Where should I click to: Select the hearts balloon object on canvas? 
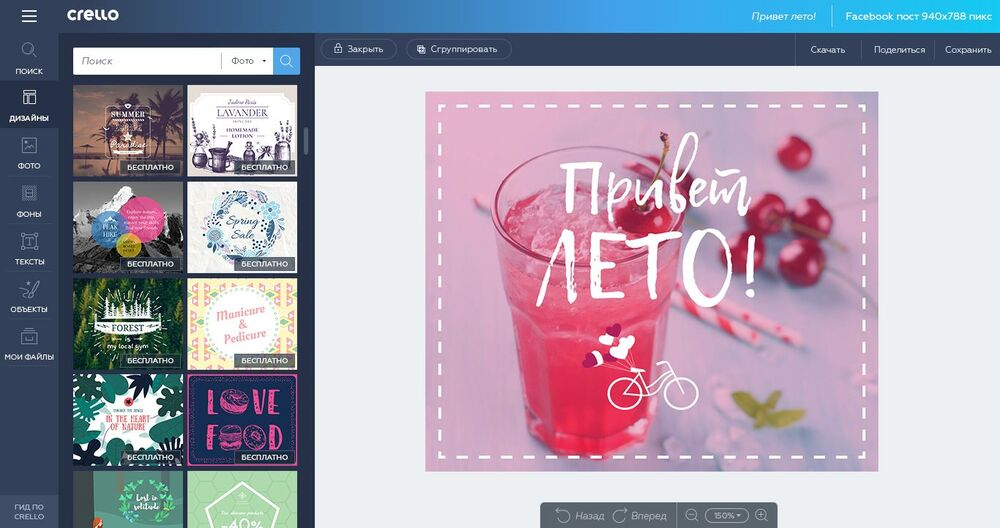pos(608,346)
